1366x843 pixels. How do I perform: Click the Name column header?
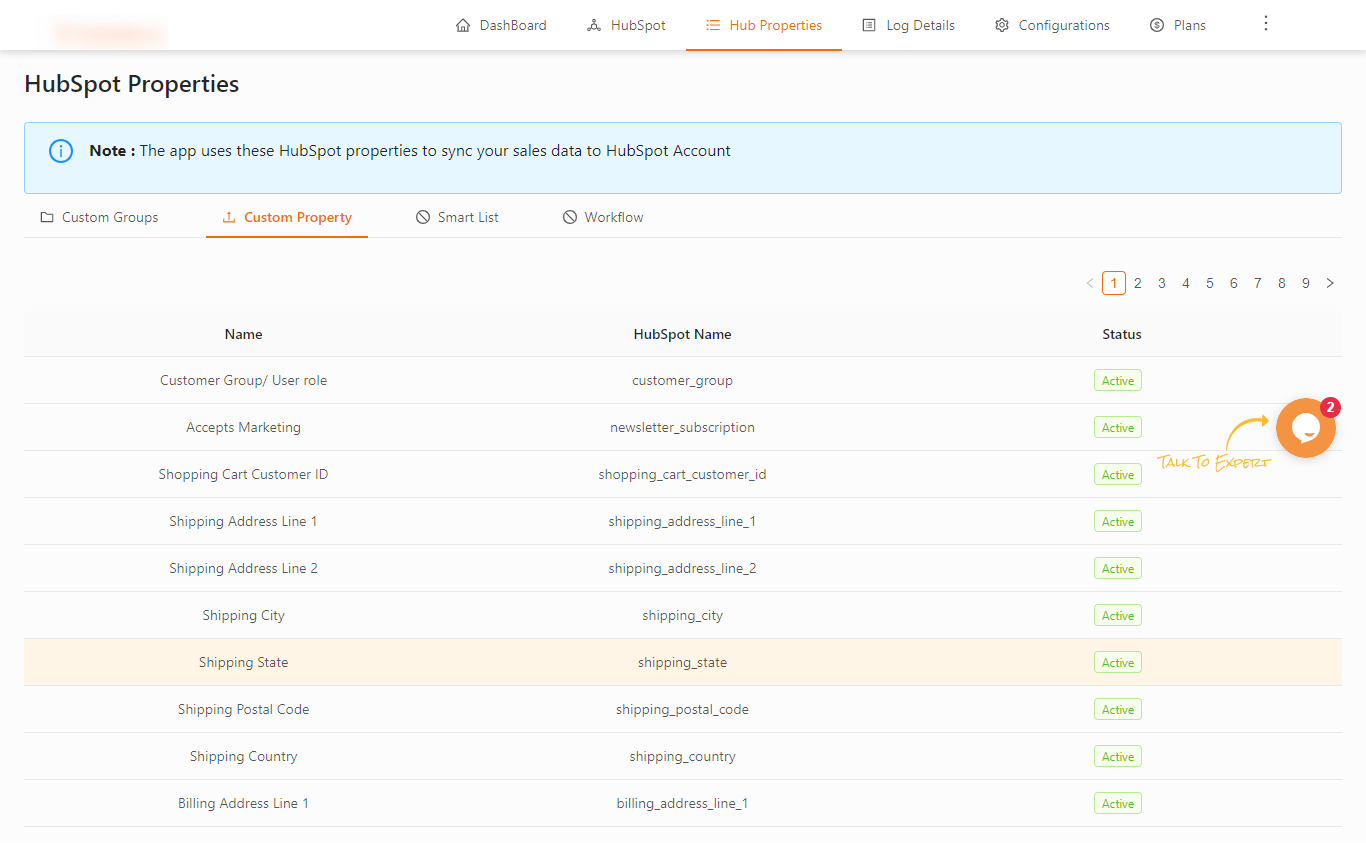[x=243, y=334]
